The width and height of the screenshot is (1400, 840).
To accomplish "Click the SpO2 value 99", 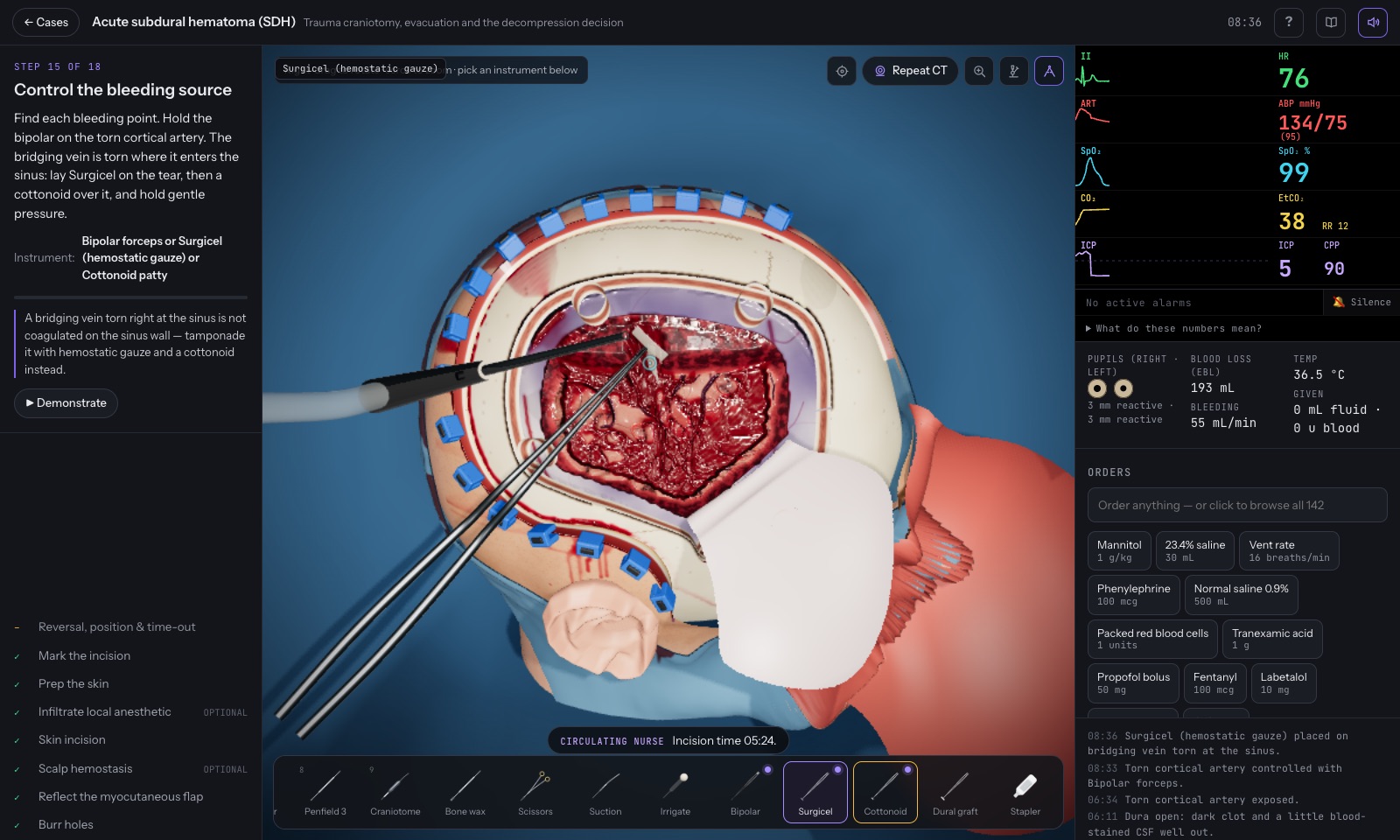I will [x=1293, y=172].
